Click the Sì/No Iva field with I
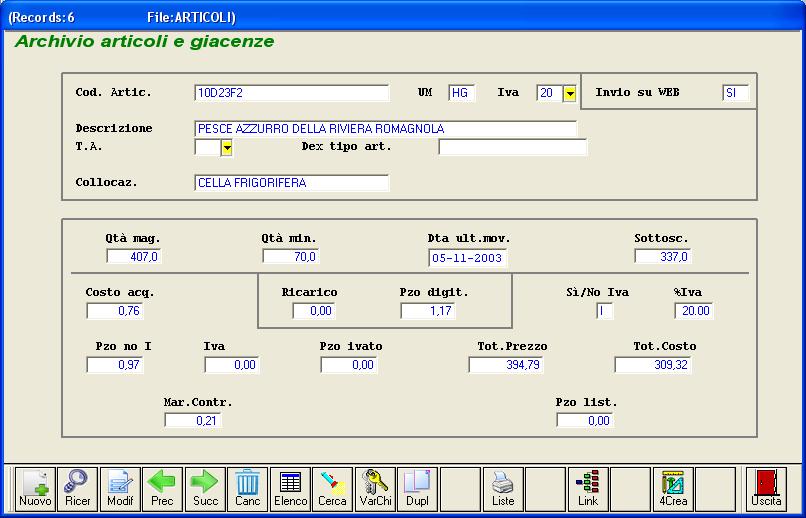806x518 pixels. coord(604,311)
